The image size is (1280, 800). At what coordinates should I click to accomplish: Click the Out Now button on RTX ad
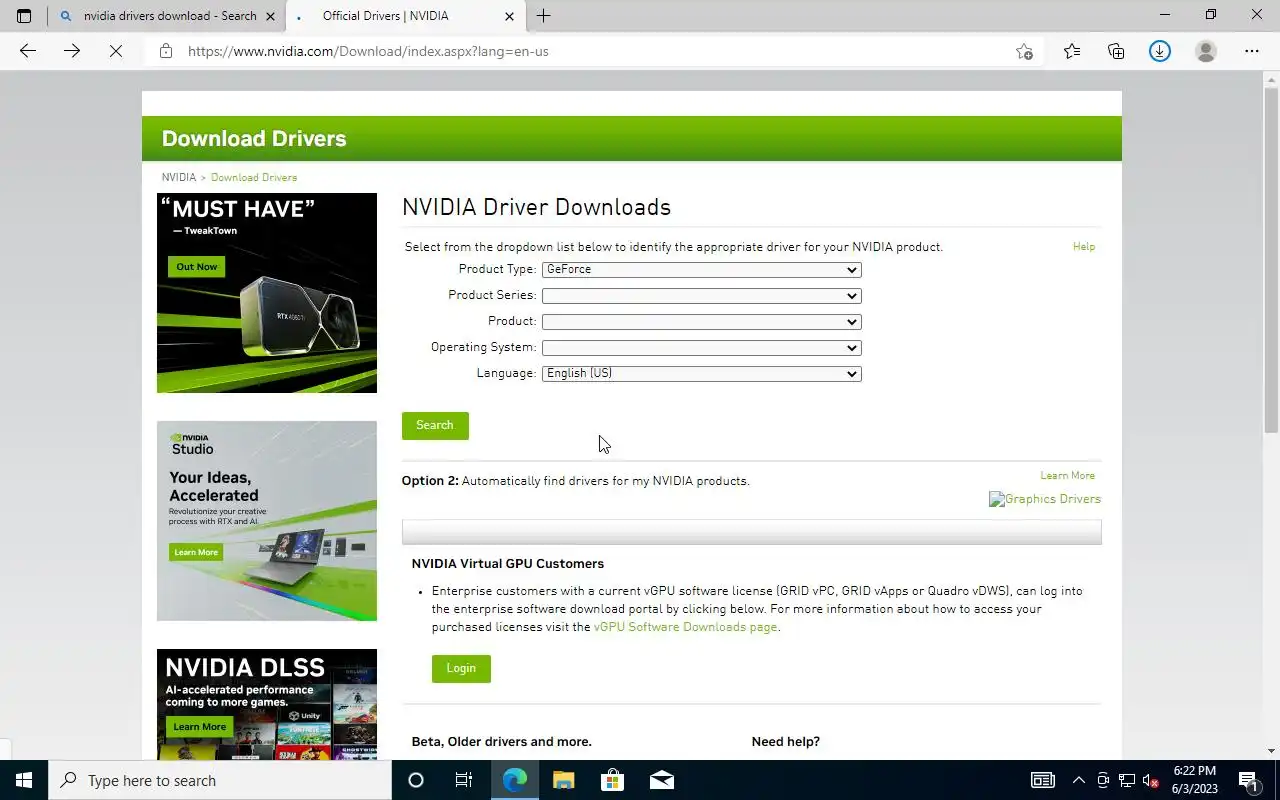(197, 267)
